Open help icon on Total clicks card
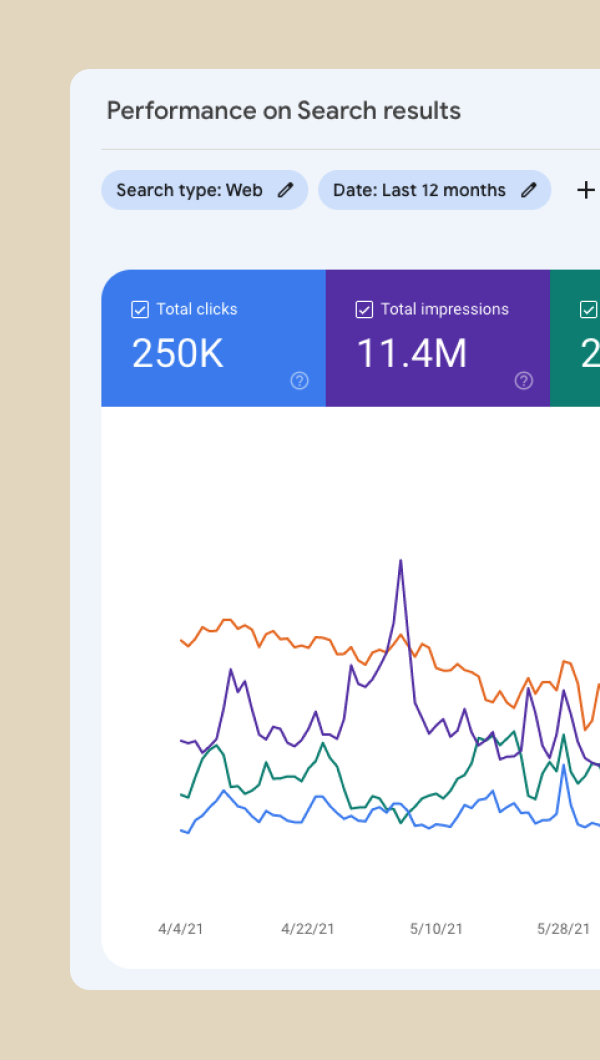The width and height of the screenshot is (600, 1060). point(299,381)
